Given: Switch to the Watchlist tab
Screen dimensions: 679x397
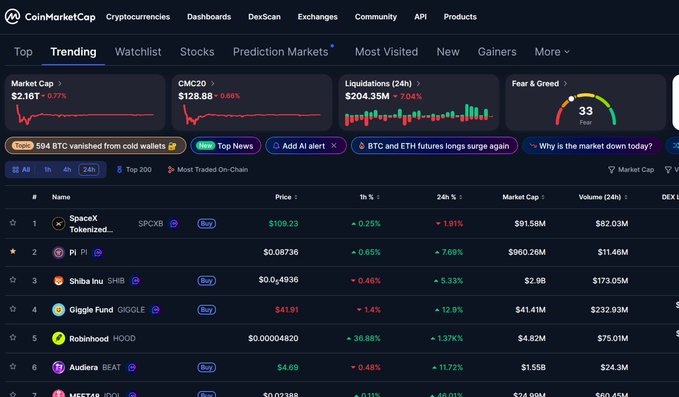Looking at the screenshot, I should [138, 52].
